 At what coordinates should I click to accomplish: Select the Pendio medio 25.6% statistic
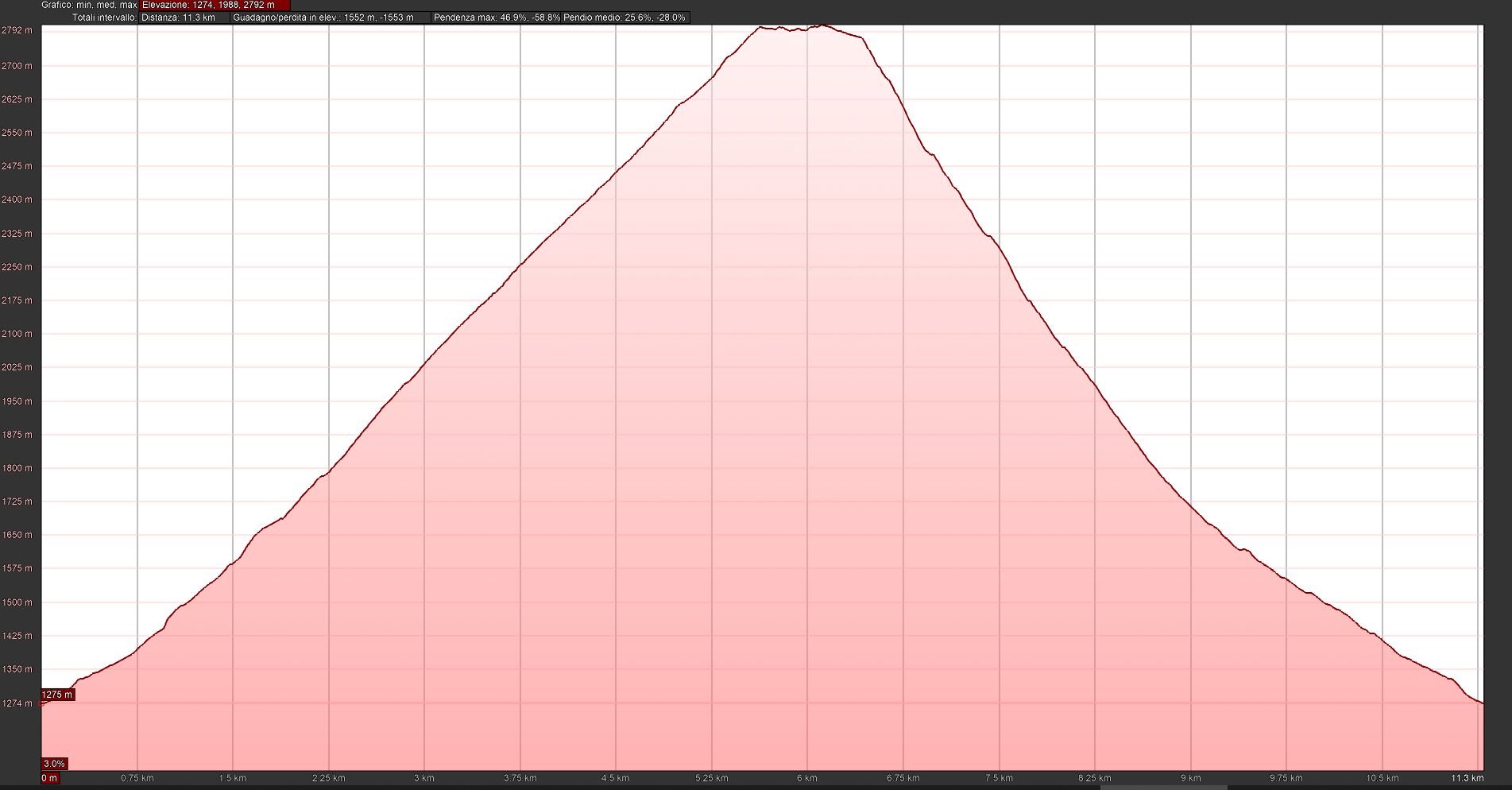[625, 17]
